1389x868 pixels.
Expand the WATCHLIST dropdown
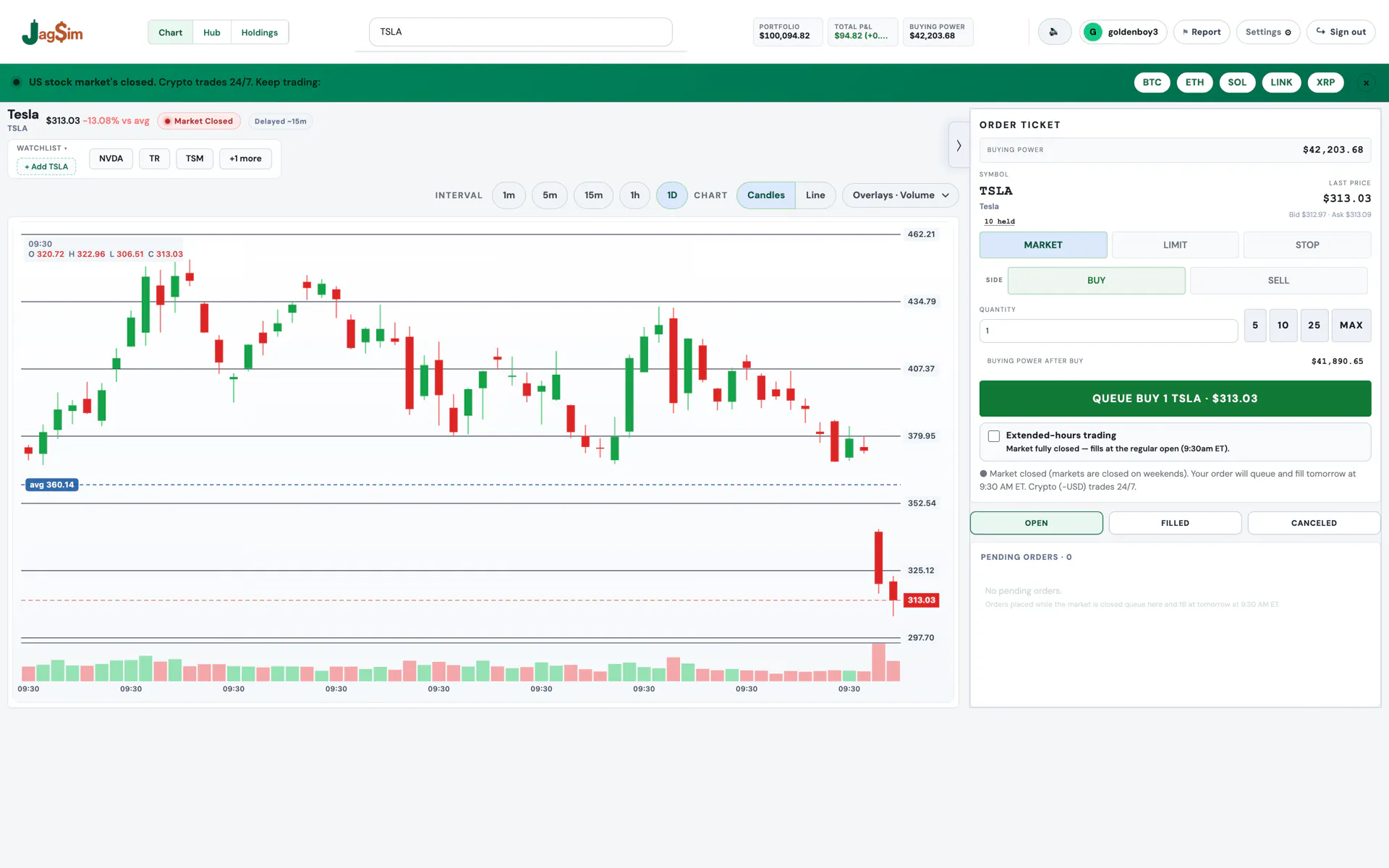click(x=42, y=148)
